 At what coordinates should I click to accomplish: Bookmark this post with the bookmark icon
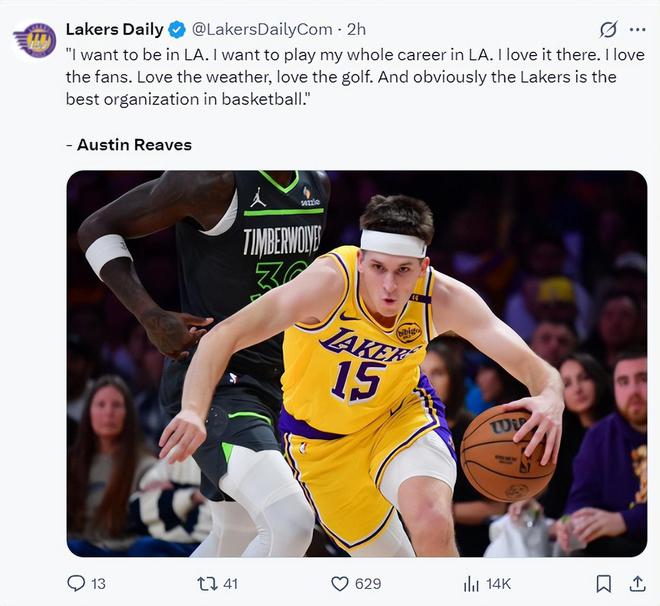pos(604,583)
